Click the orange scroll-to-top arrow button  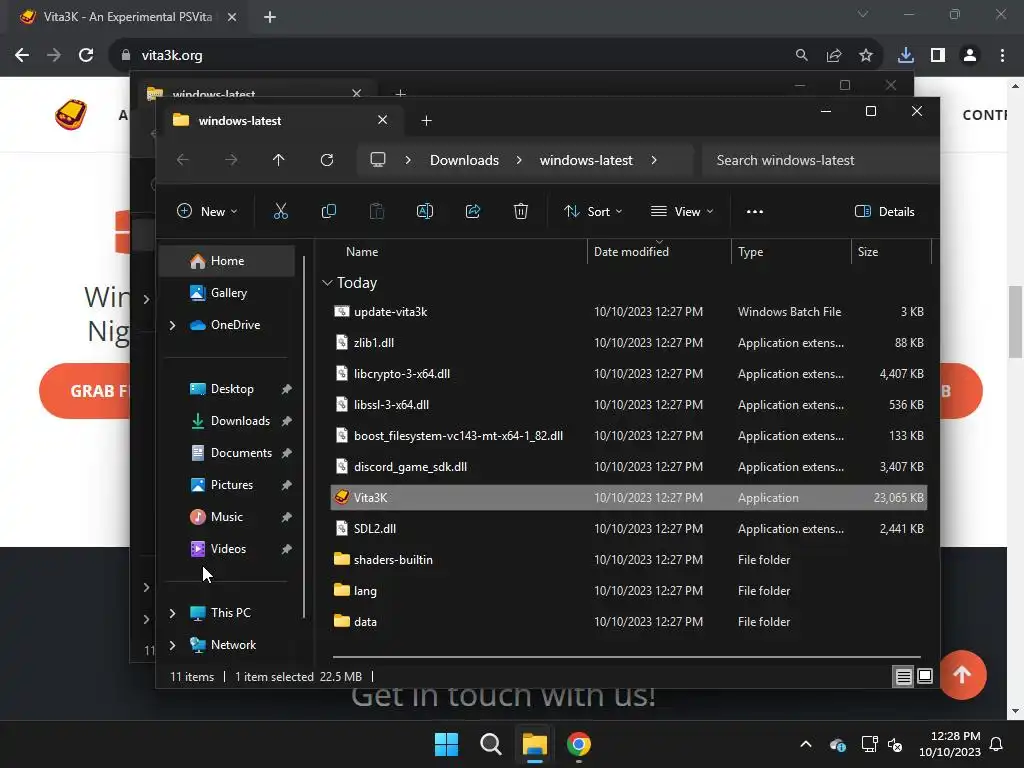point(961,675)
